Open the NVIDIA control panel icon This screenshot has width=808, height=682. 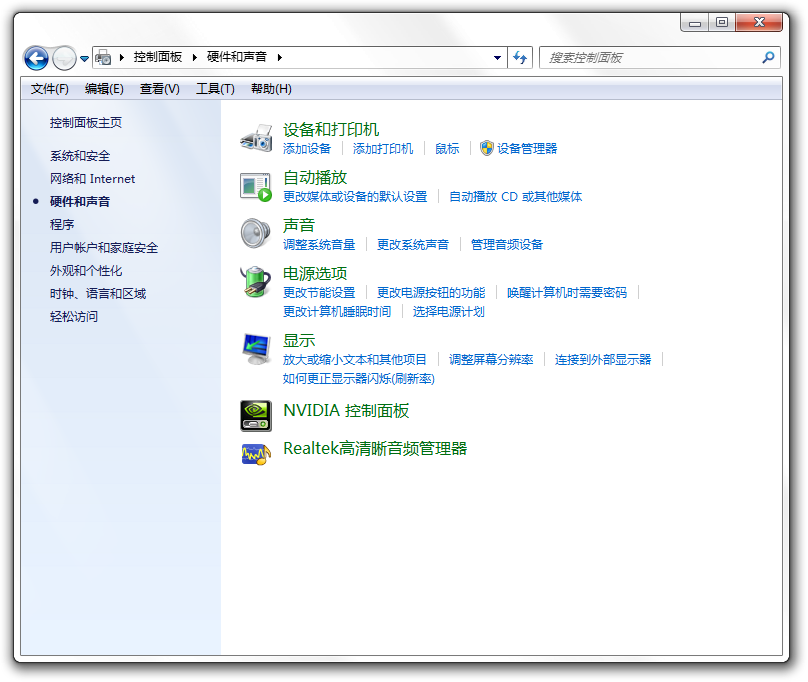256,415
